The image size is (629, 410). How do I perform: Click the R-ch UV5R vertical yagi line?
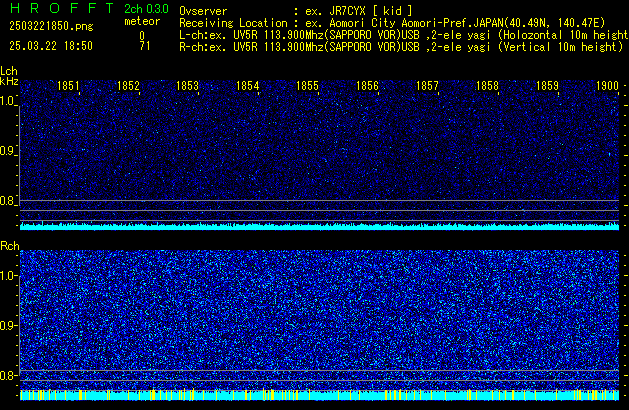[x=401, y=47]
